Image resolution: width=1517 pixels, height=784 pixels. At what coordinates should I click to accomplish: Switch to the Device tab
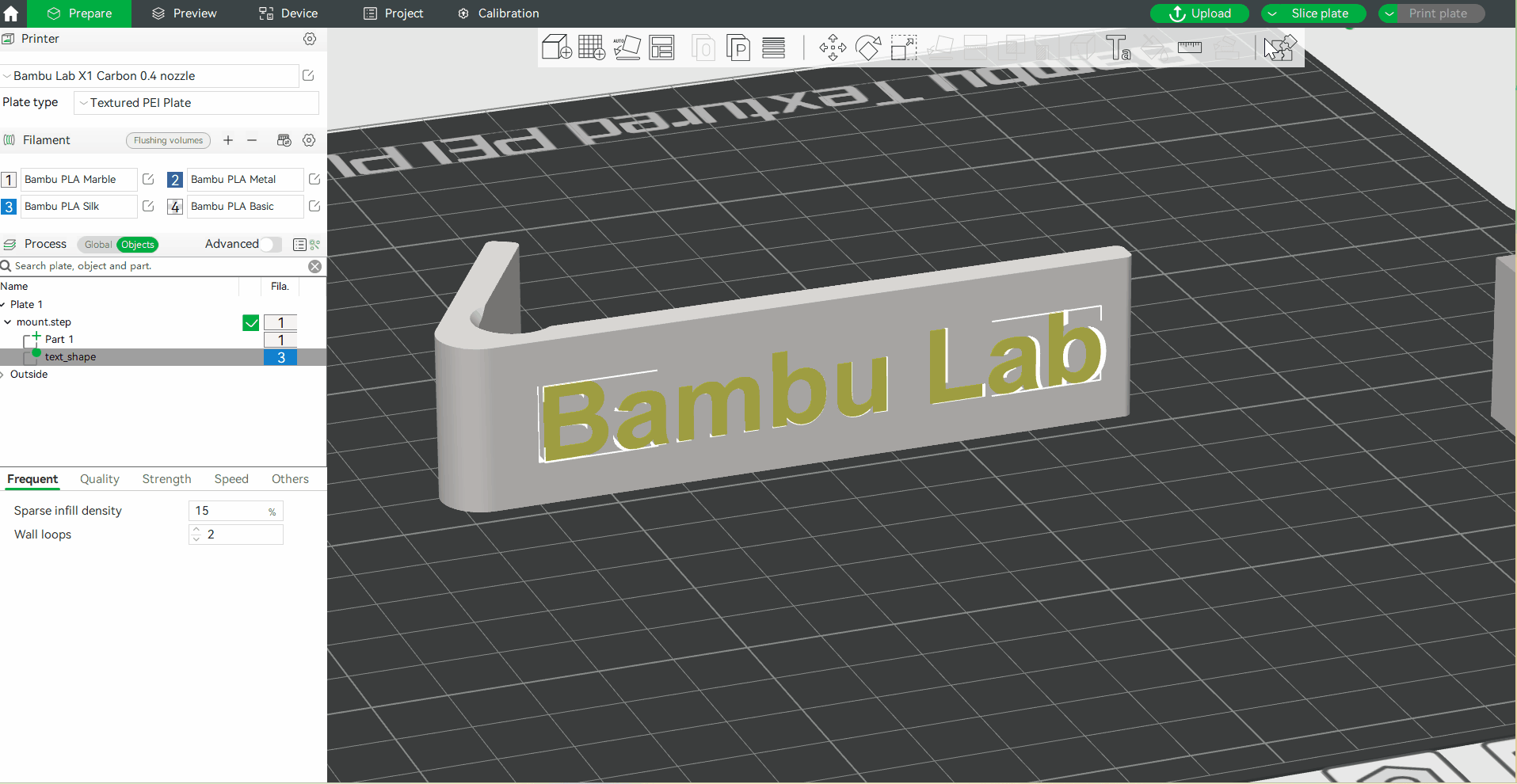pos(288,13)
